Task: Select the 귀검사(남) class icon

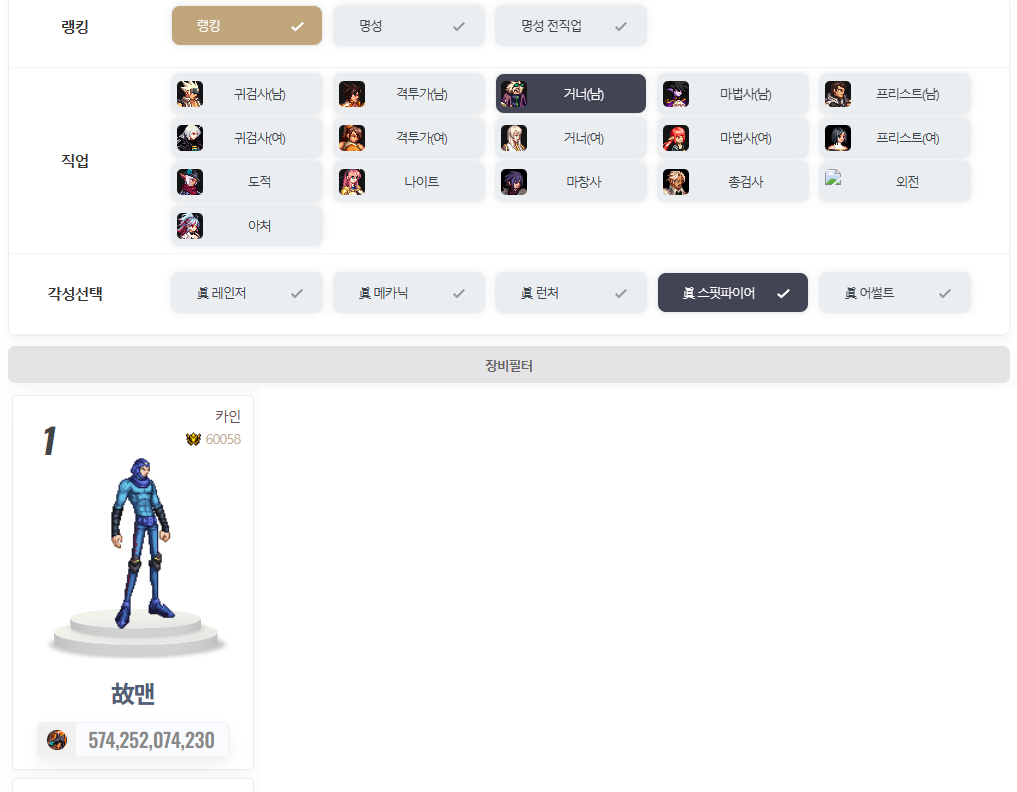Action: click(x=190, y=94)
